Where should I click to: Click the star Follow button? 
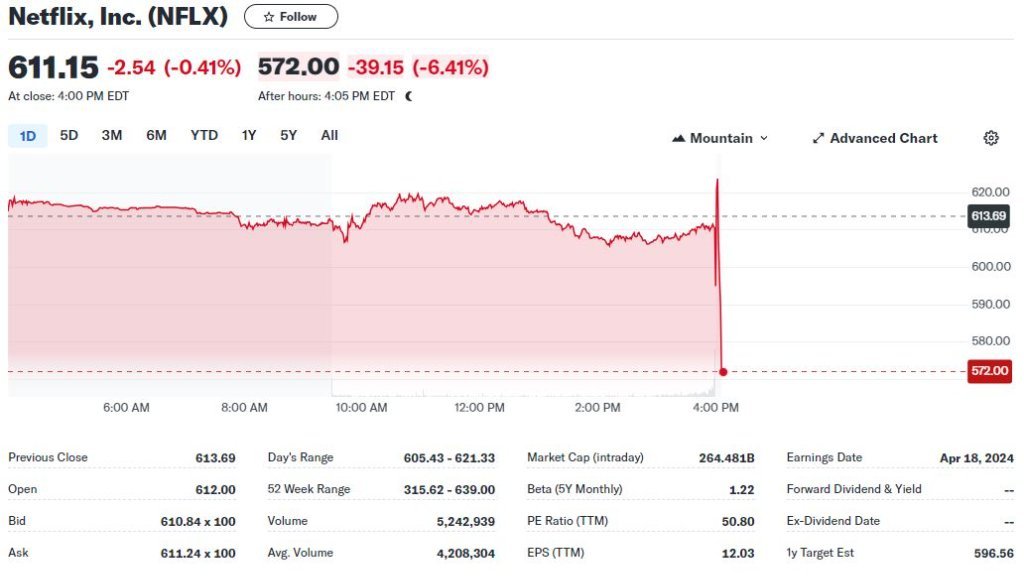point(291,17)
